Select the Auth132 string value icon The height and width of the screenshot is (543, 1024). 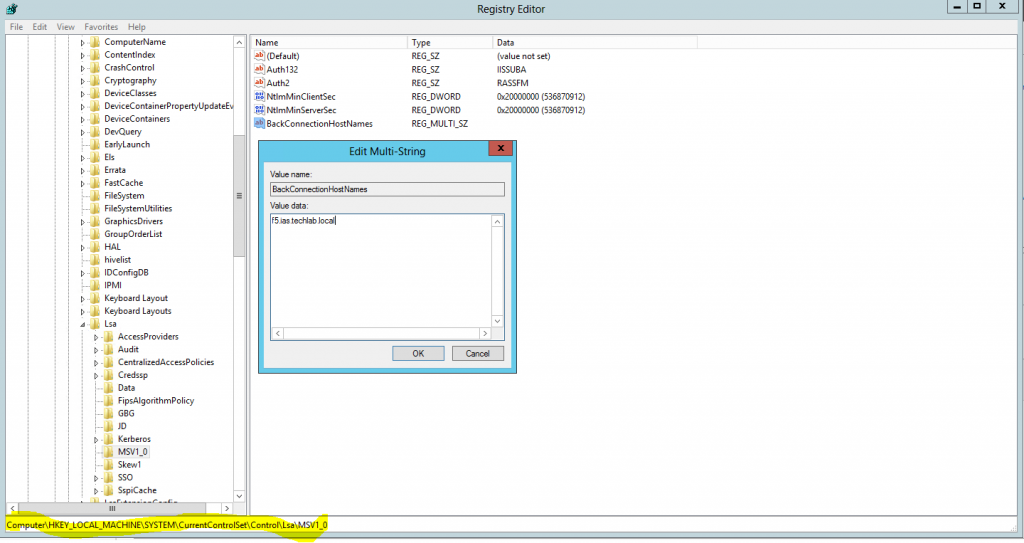(260, 69)
